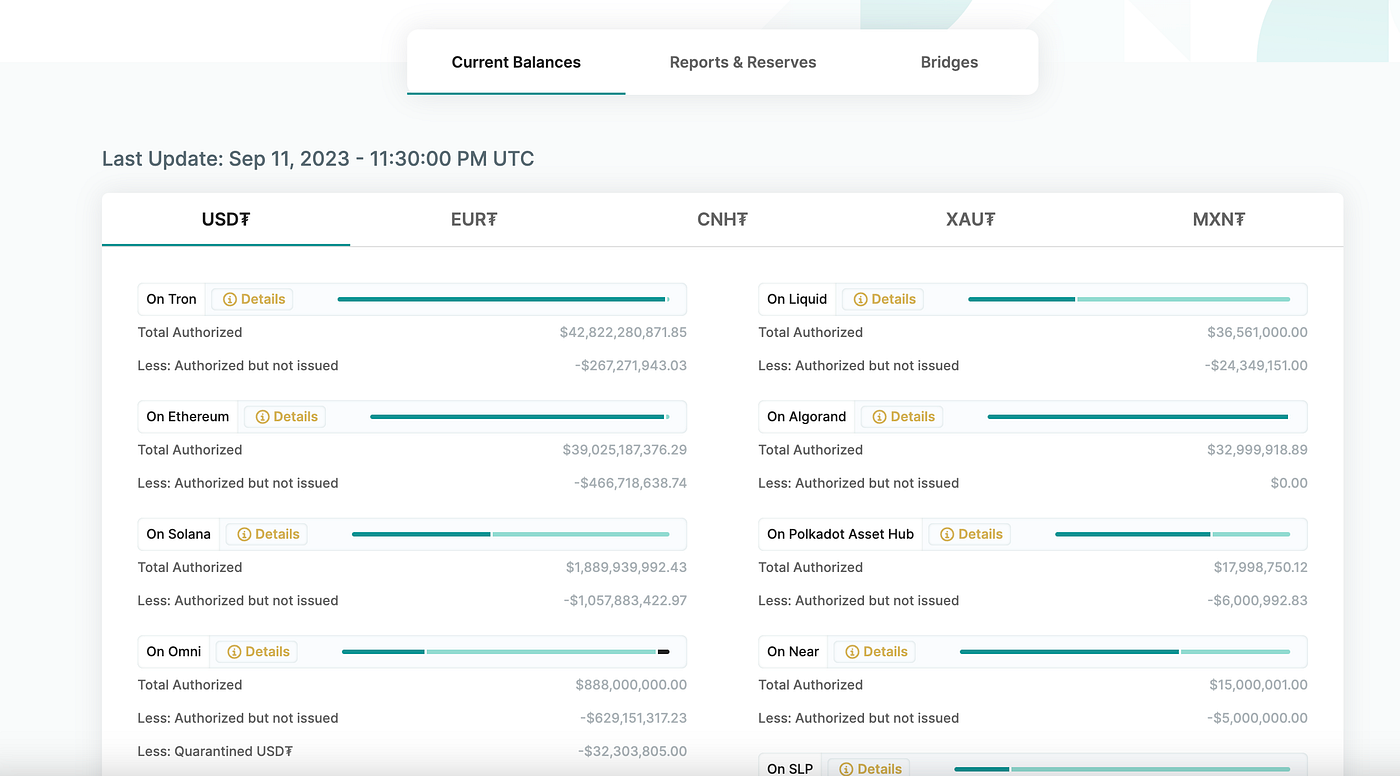Click Omni unissued amount -$629,151,317.23
The height and width of the screenshot is (776, 1400).
click(x=634, y=718)
